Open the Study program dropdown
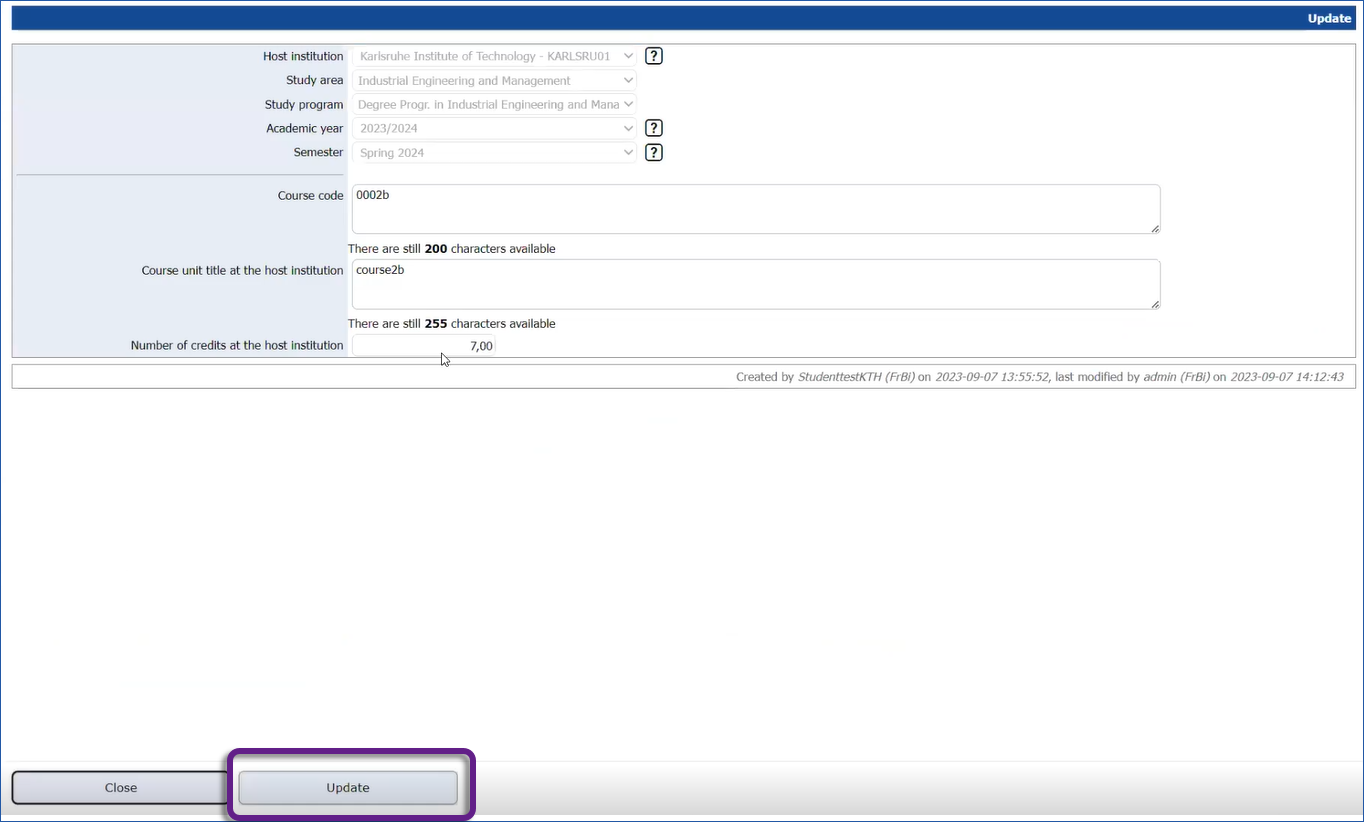 click(x=494, y=104)
